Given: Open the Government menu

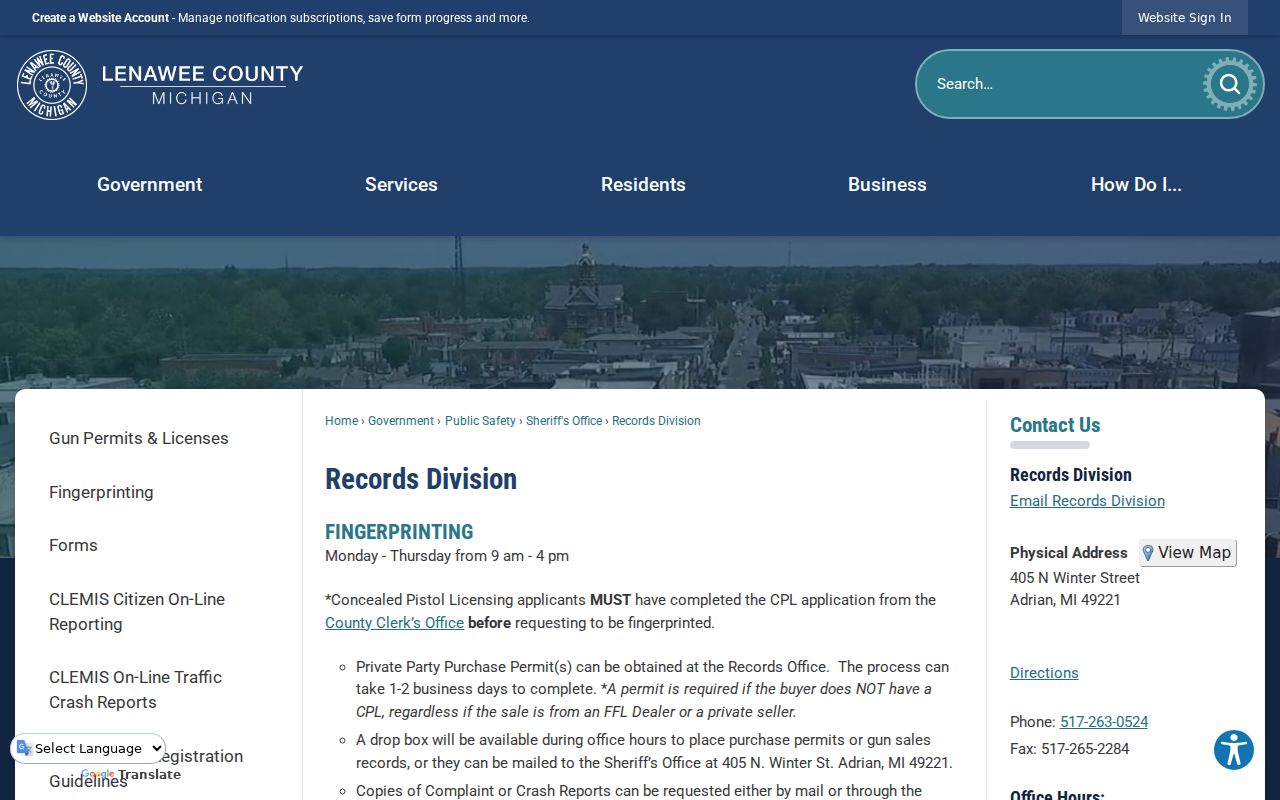Looking at the screenshot, I should coord(150,184).
